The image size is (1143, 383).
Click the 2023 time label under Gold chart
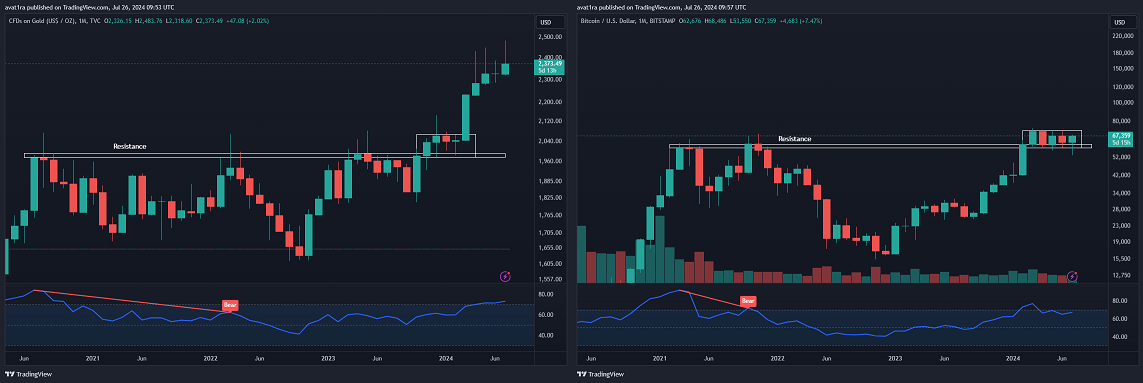click(x=328, y=358)
